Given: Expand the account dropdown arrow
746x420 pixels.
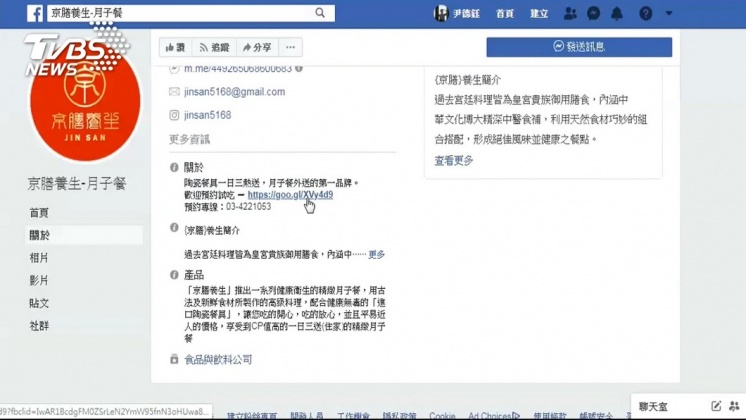Looking at the screenshot, I should pos(668,13).
